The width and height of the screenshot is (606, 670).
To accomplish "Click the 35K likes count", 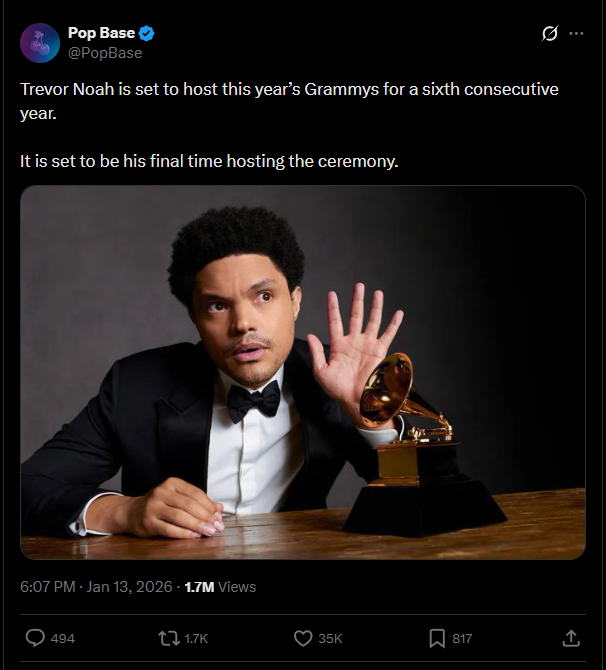I will [330, 638].
